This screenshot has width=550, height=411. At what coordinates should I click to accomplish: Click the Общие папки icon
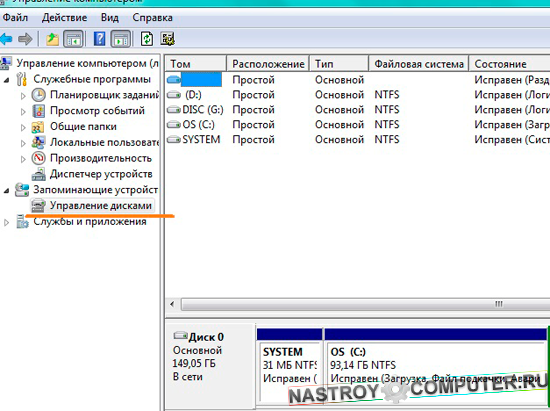[38, 127]
